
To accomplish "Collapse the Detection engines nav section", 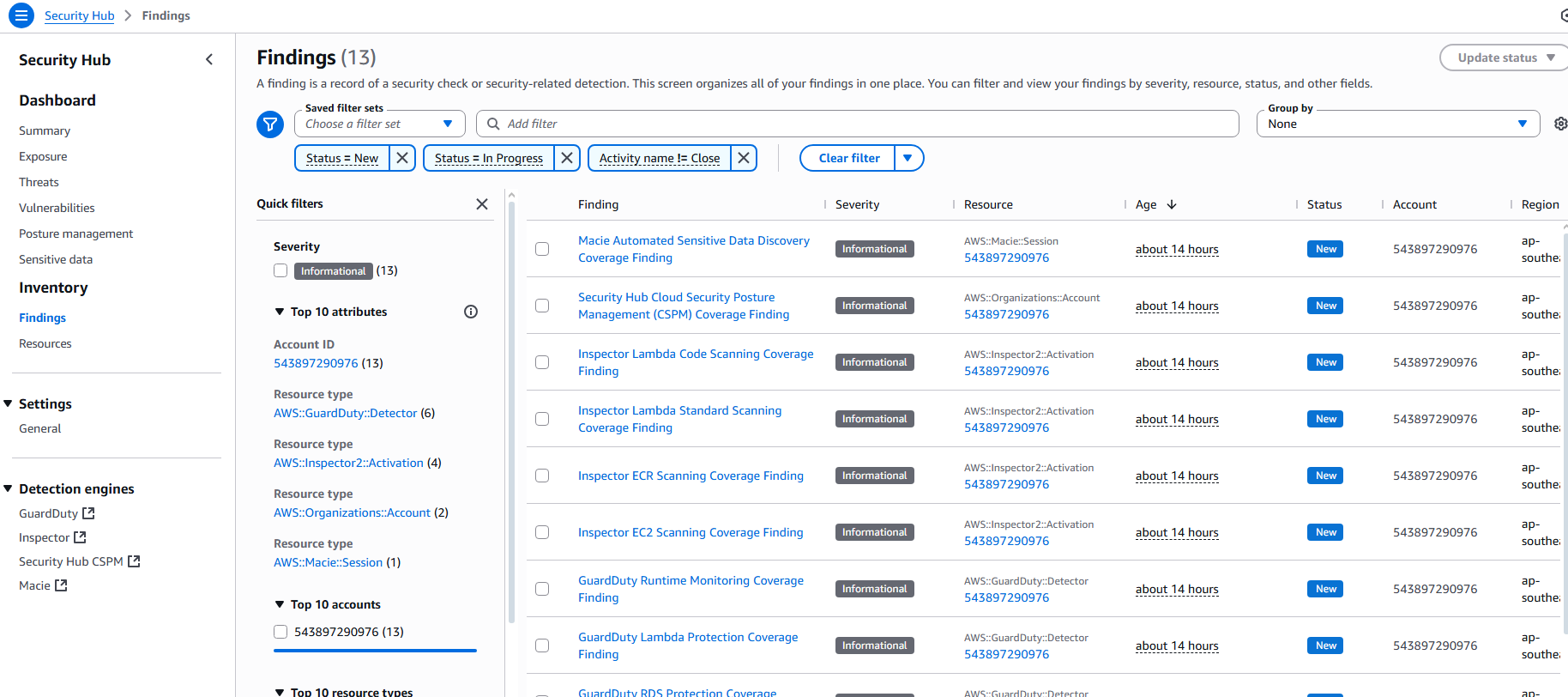I will tap(8, 488).
